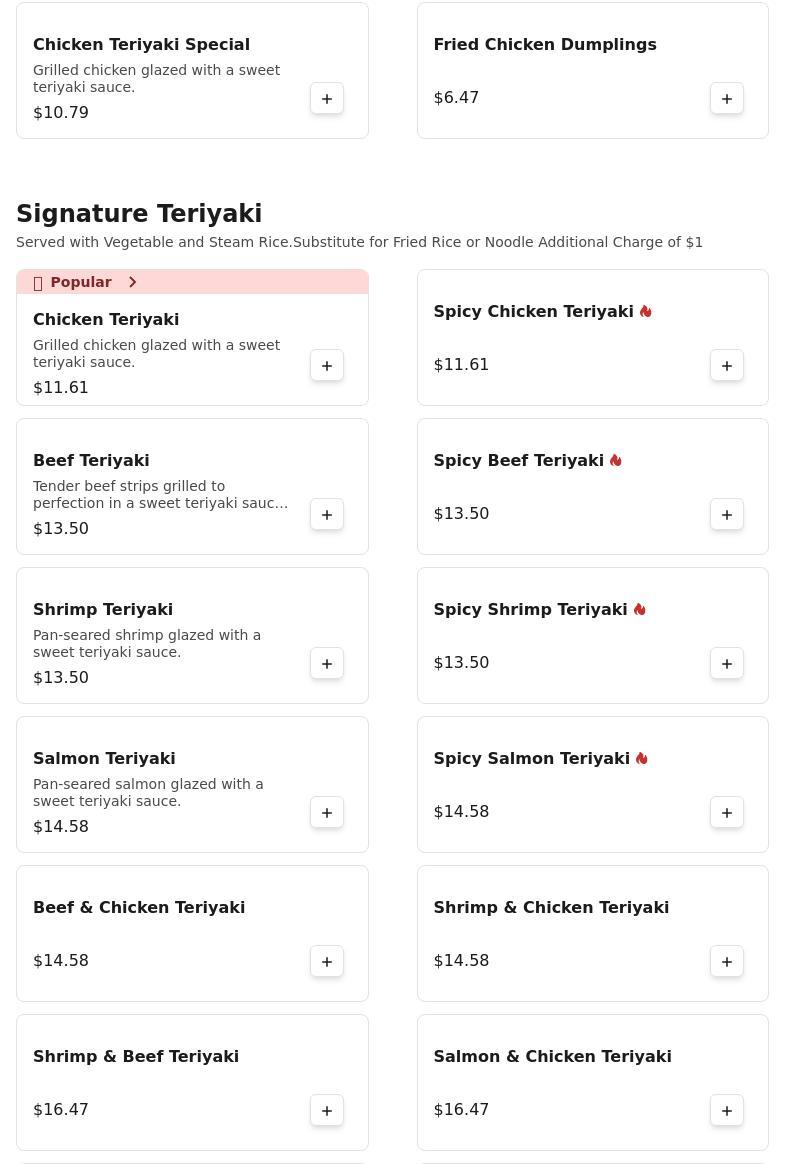This screenshot has height=1164, width=785.
Task: Add Salmon & Chicken Teriyaki via plus
Action: pos(727,1111)
